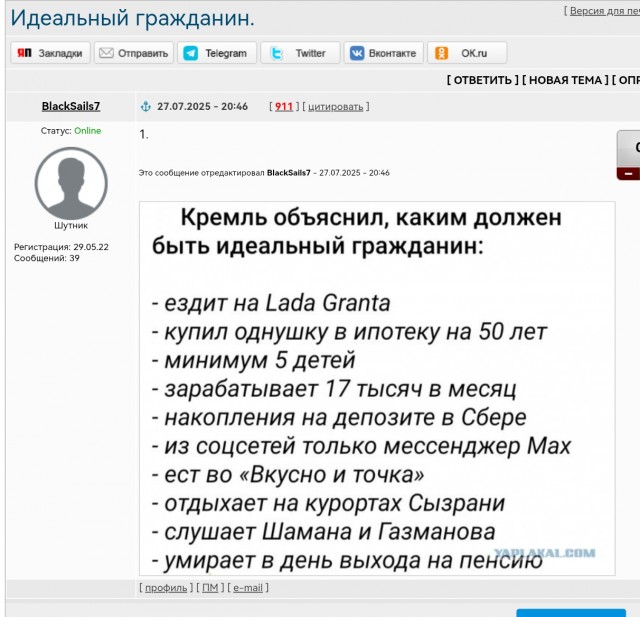Click the BlackSails7 avatar image
640x617 pixels.
click(71, 184)
